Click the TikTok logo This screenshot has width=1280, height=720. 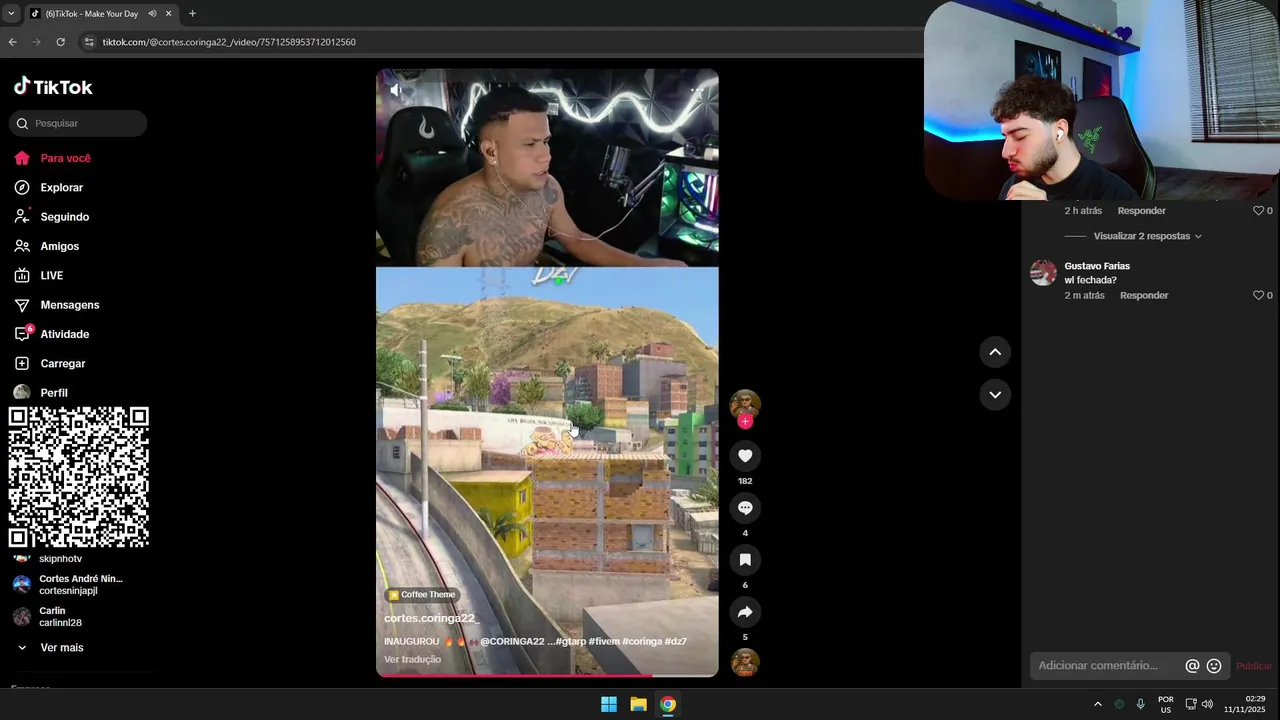click(53, 87)
